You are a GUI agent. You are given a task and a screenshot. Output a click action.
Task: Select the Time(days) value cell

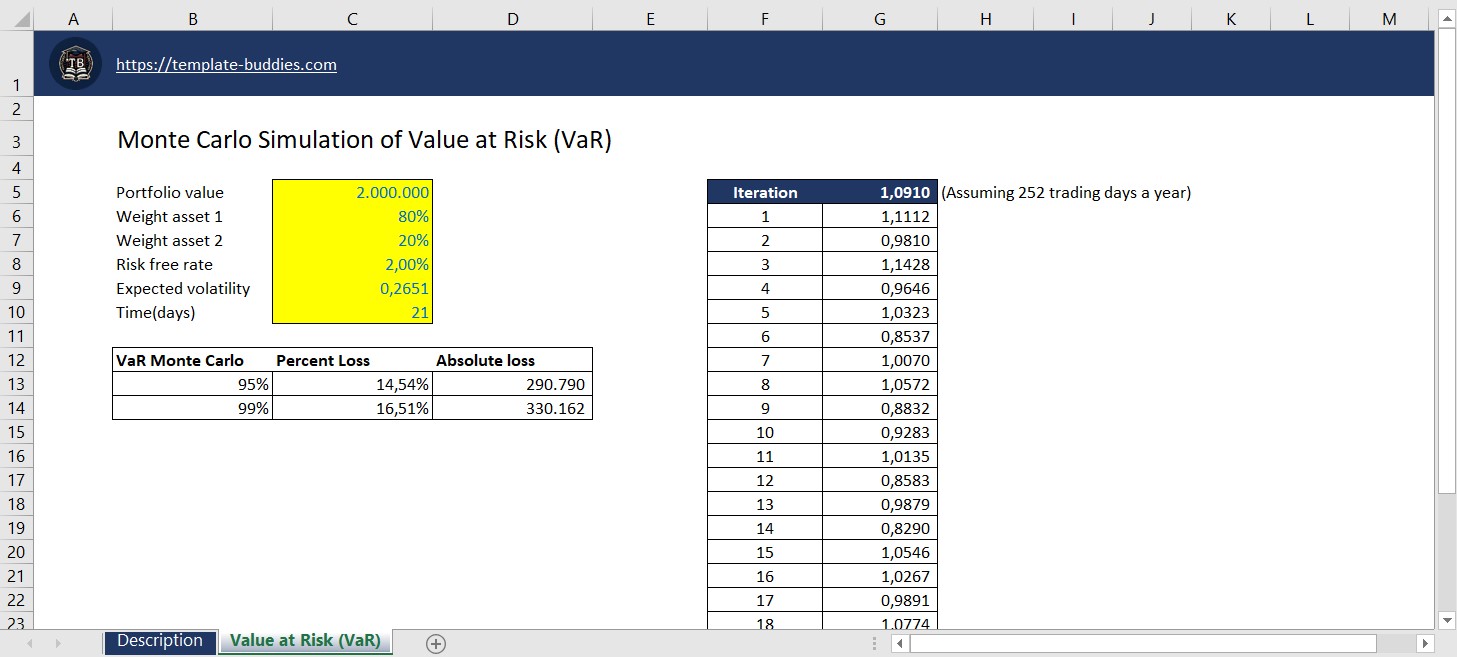tap(352, 312)
